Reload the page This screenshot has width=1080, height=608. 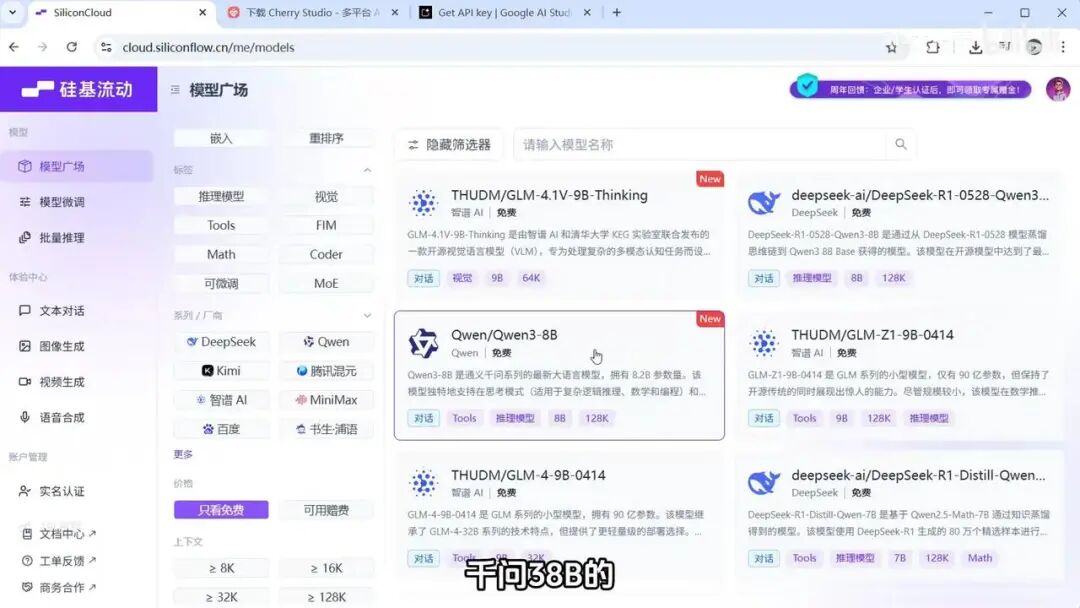point(72,47)
